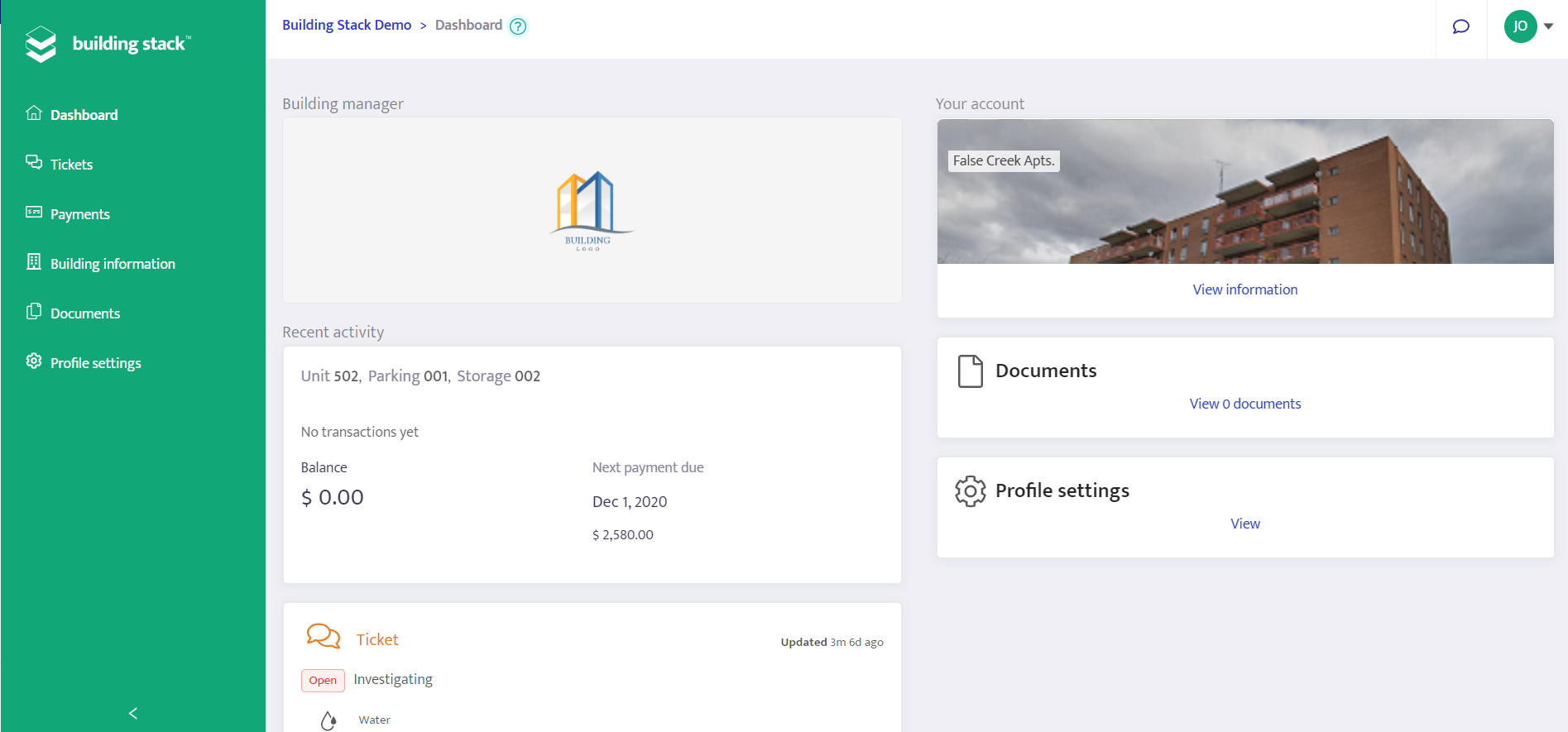Click the Documents card heading
The height and width of the screenshot is (732, 1568).
click(1046, 371)
